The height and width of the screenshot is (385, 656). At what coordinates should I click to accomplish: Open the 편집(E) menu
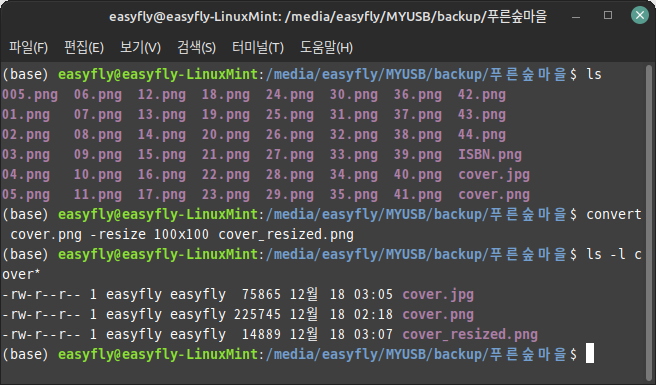coord(84,47)
